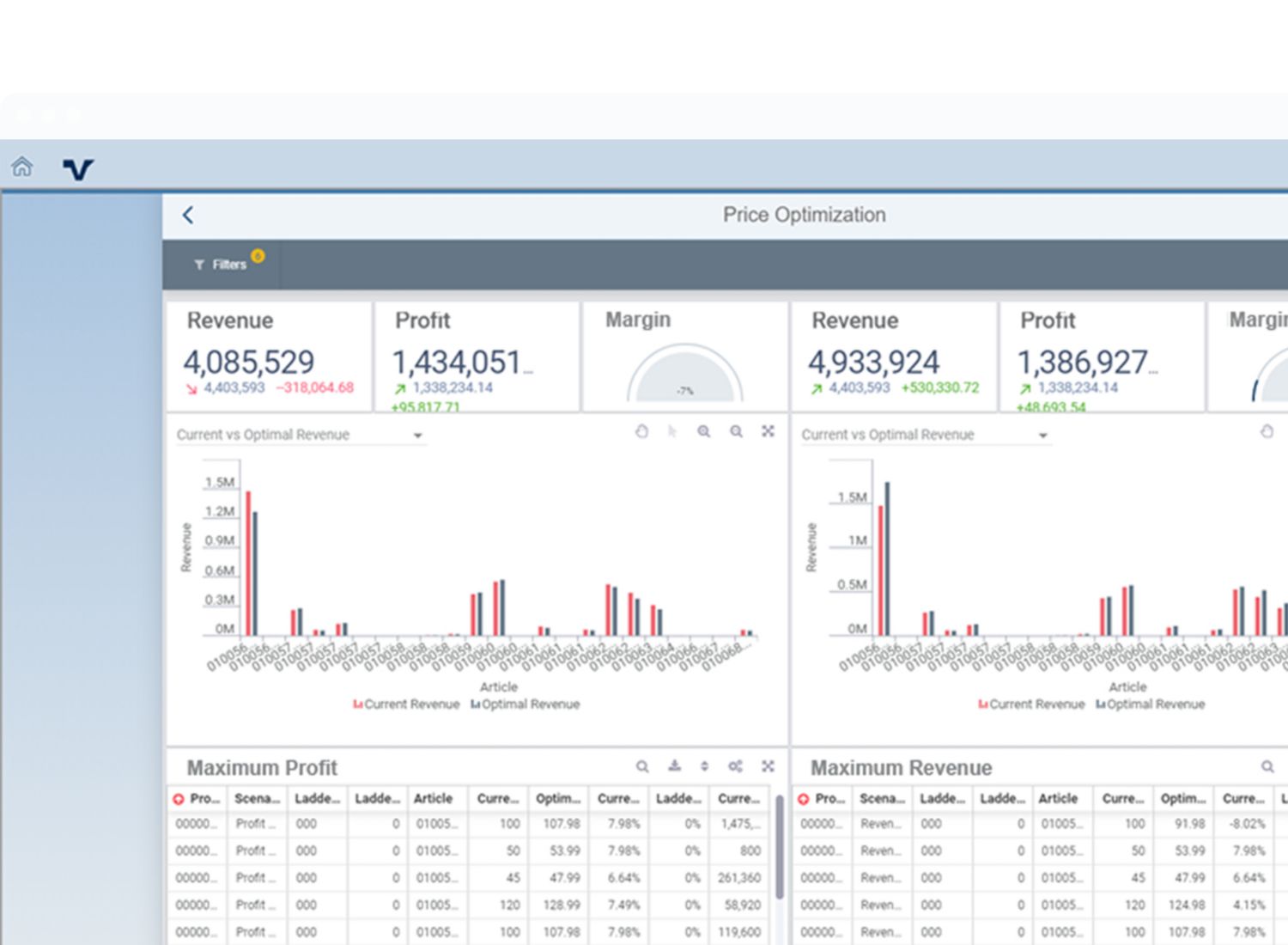Click Article column header in Maximum Profit

434,798
